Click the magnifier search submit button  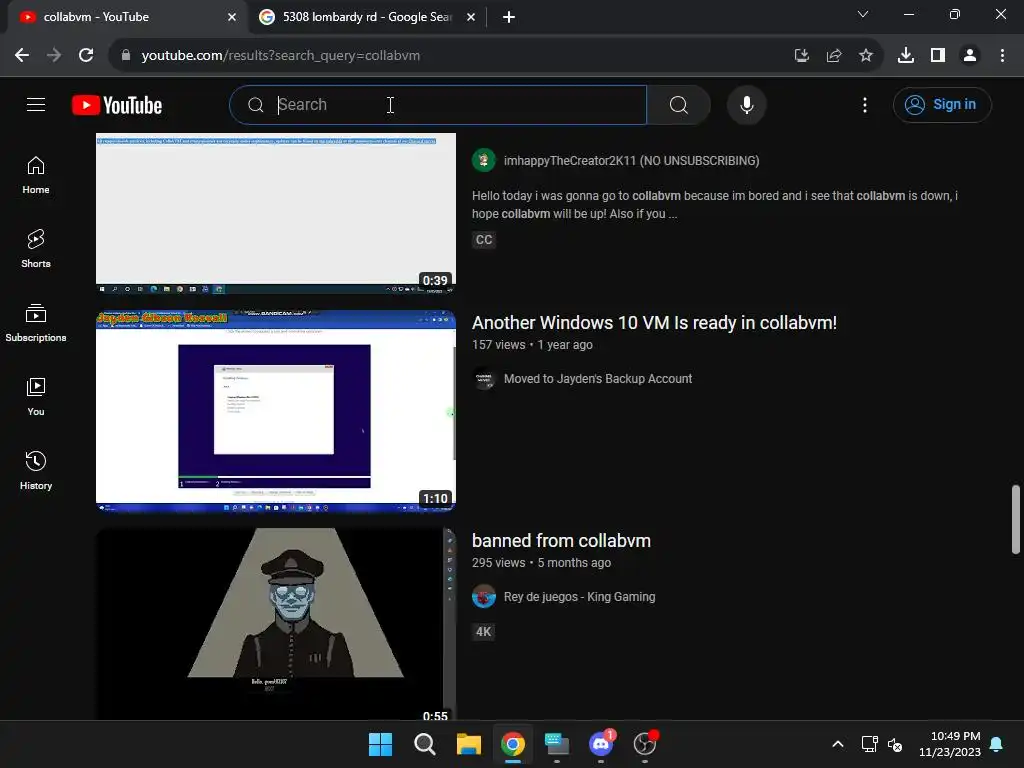click(x=679, y=104)
